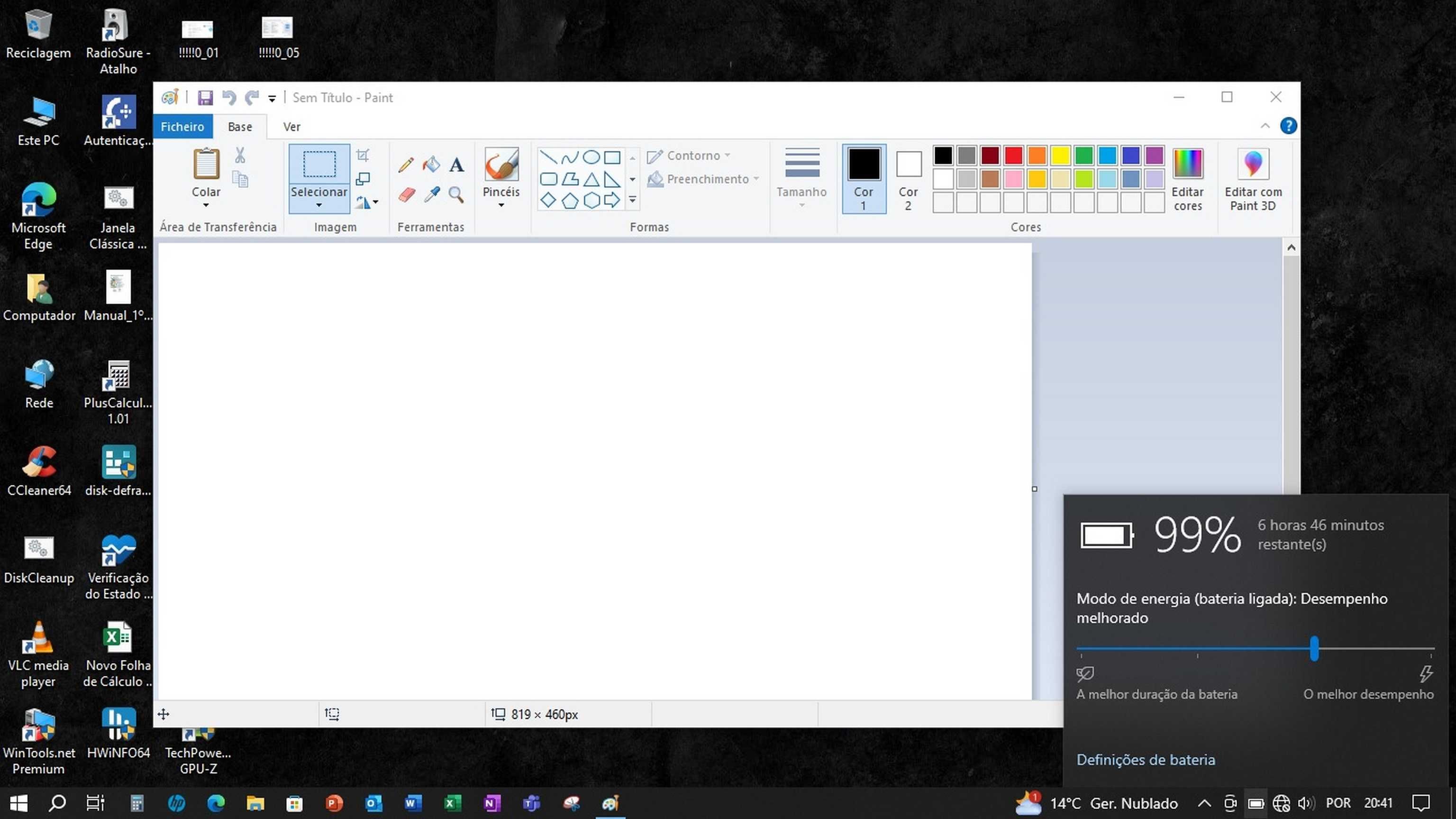Open the Ficheiro menu
The image size is (1456, 819).
click(x=182, y=127)
